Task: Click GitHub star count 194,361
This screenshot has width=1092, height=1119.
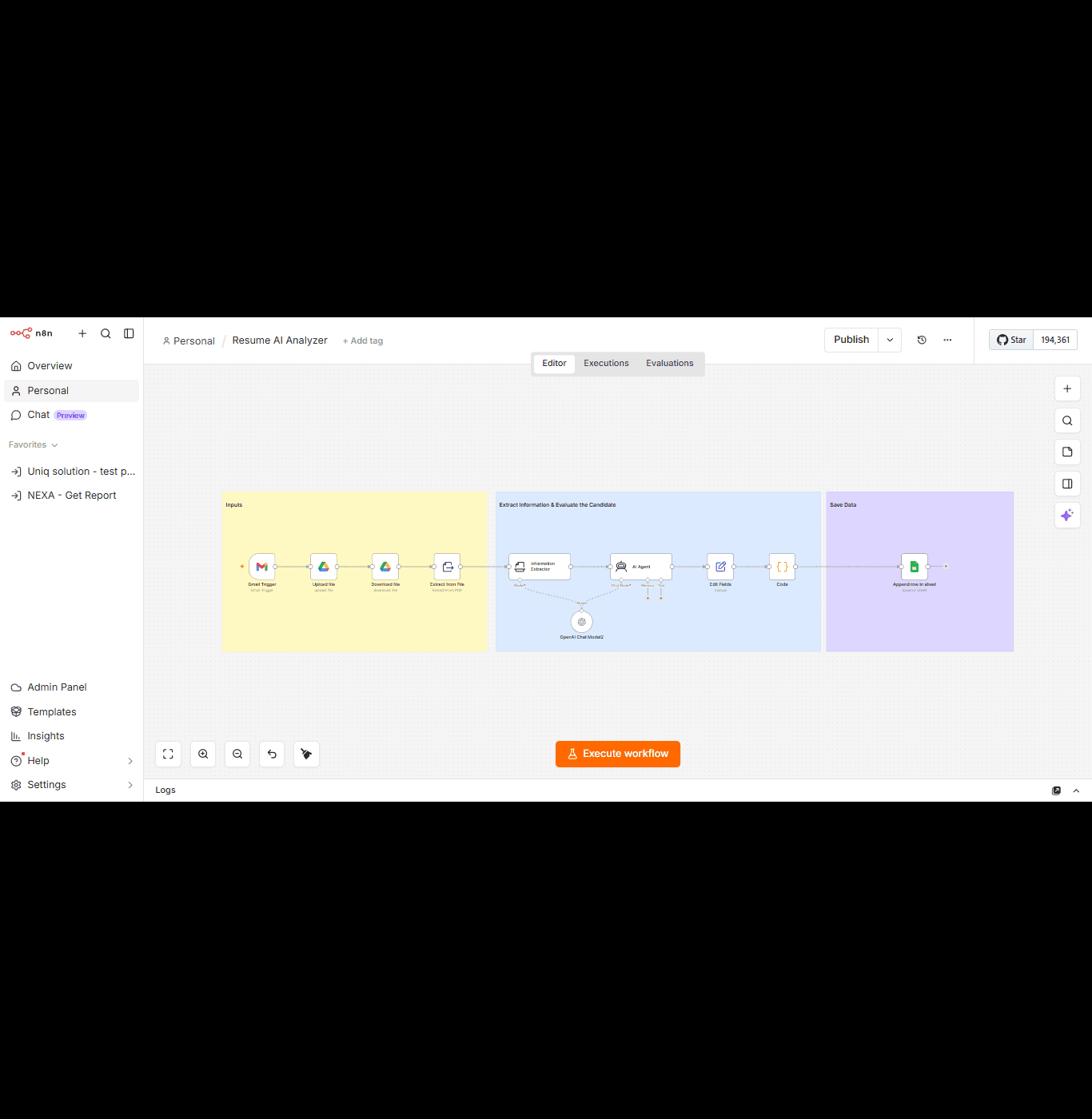Action: click(1055, 340)
